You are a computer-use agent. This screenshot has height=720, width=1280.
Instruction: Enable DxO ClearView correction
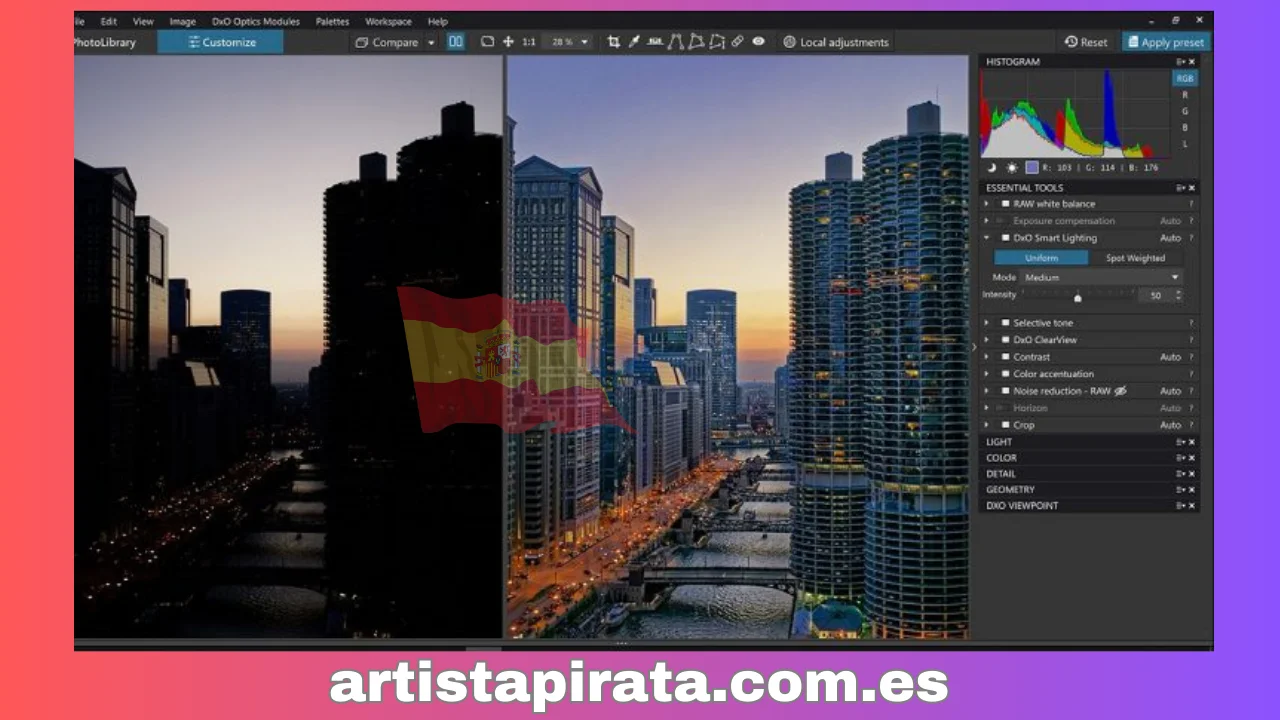pos(1005,340)
